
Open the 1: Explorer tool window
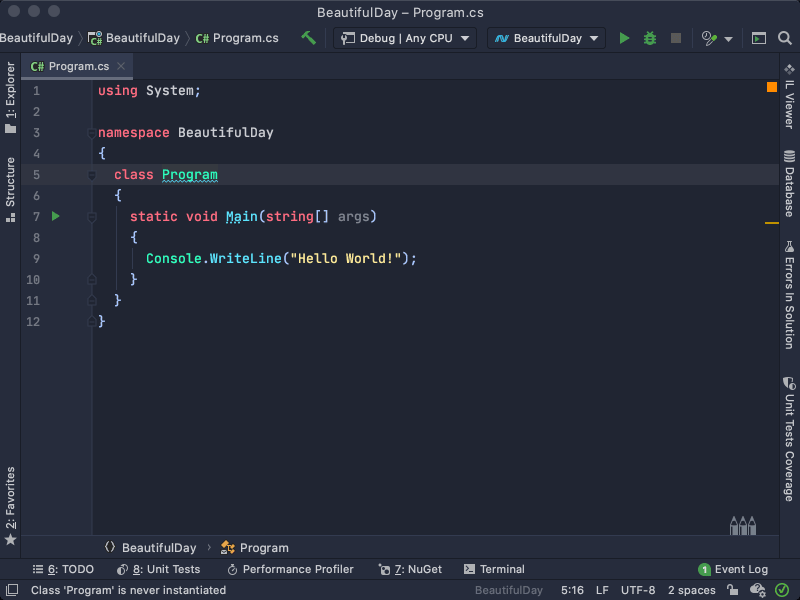click(11, 97)
